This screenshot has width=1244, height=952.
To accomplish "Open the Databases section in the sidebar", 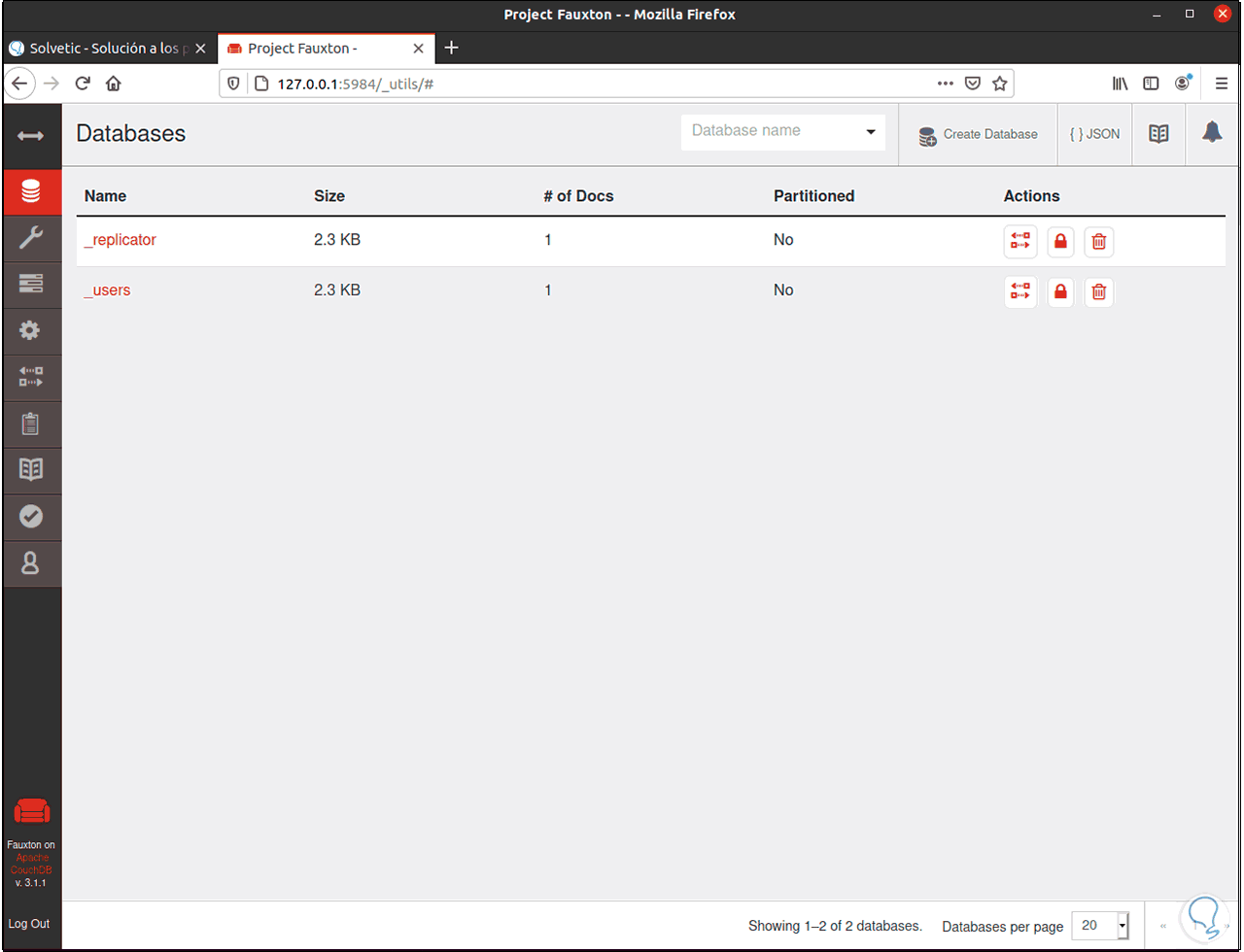I will [x=30, y=191].
